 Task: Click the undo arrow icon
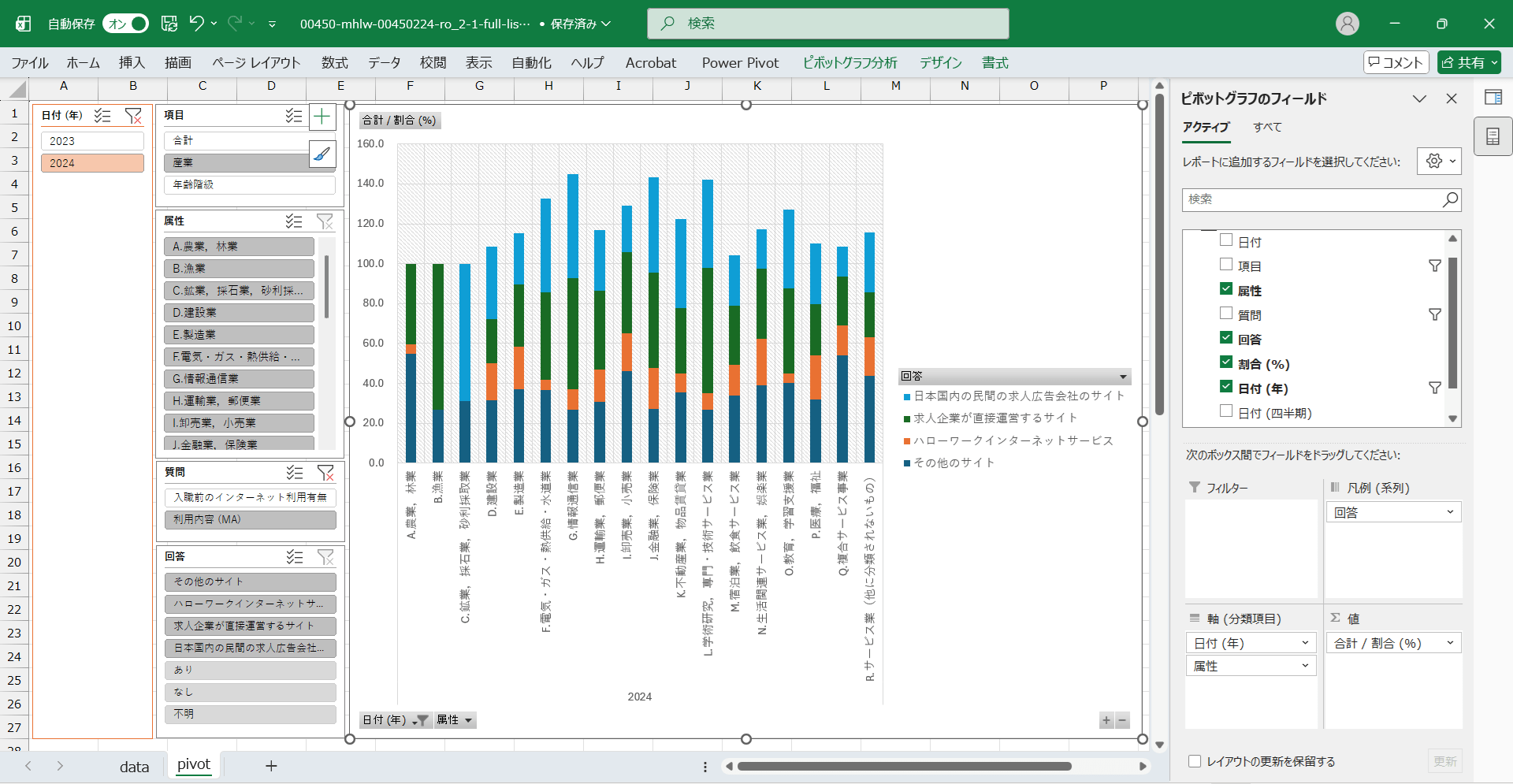pos(196,24)
